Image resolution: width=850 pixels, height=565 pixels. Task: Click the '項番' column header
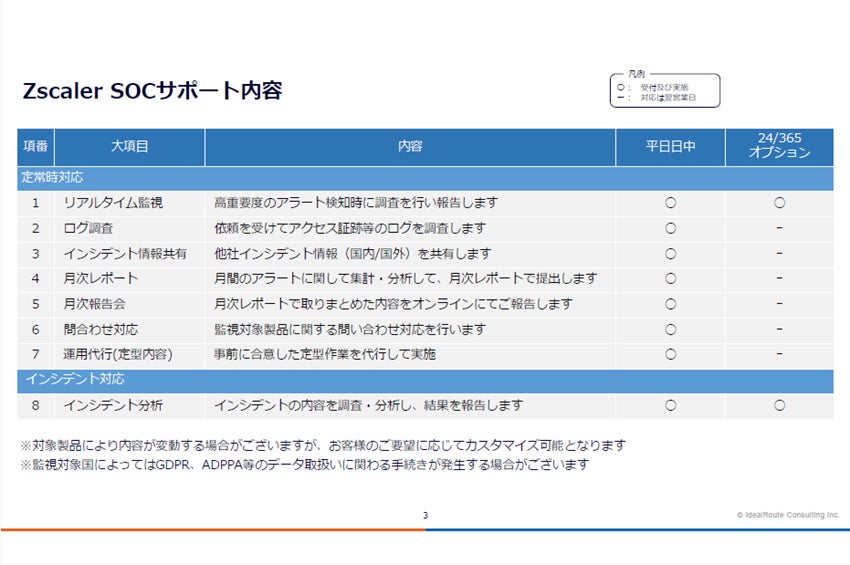(36, 146)
